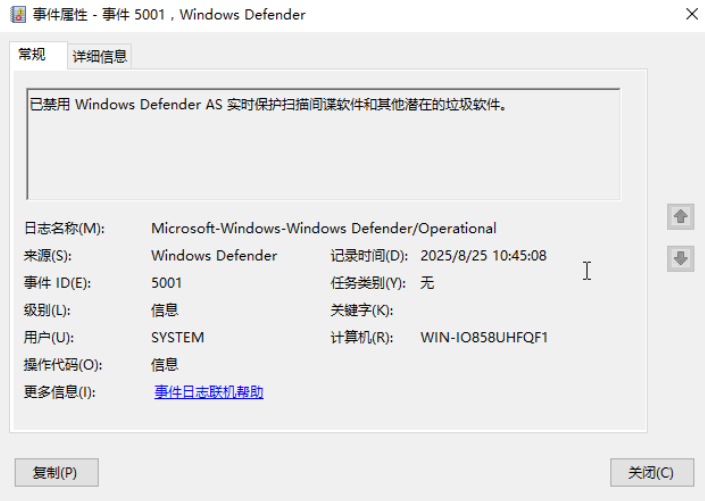Click the 日志名称(M) label

click(x=64, y=228)
